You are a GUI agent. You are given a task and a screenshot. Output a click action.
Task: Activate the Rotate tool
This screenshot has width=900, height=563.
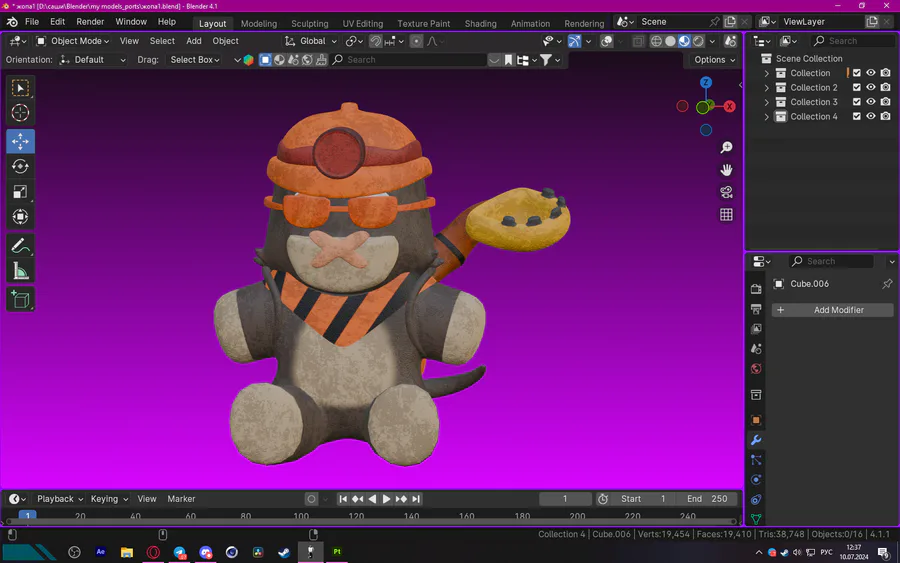coord(20,166)
